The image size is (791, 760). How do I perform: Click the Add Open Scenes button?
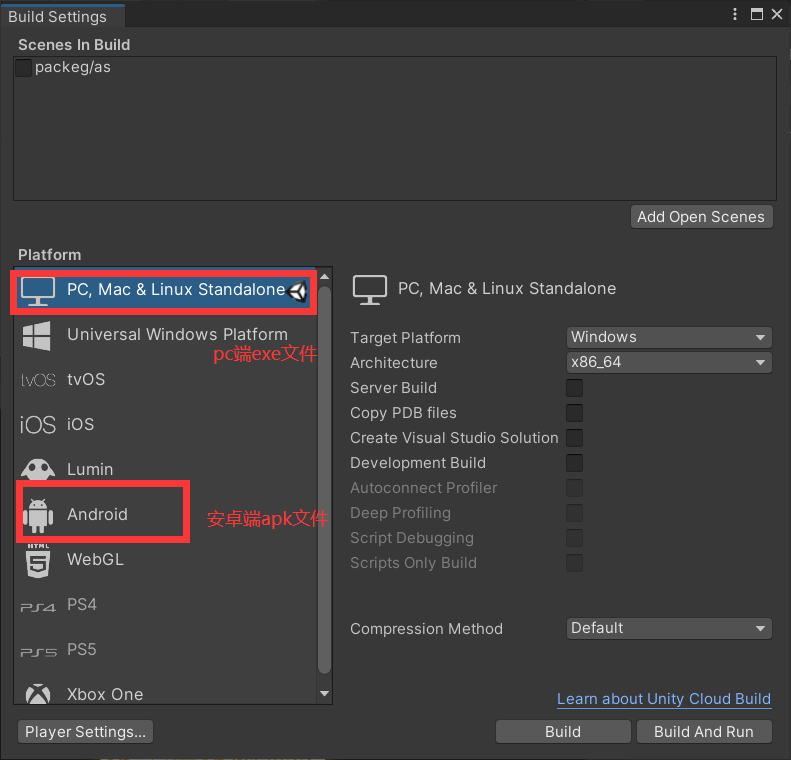(701, 217)
